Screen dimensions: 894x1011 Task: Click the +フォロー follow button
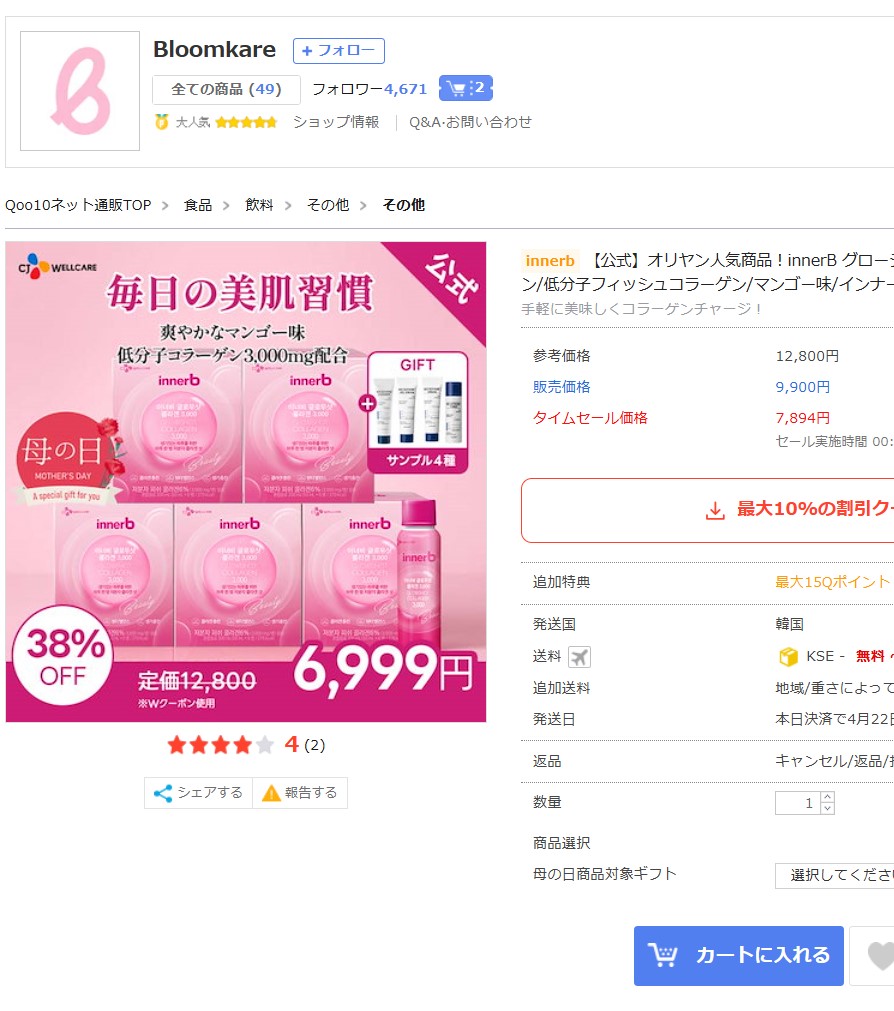coord(338,50)
